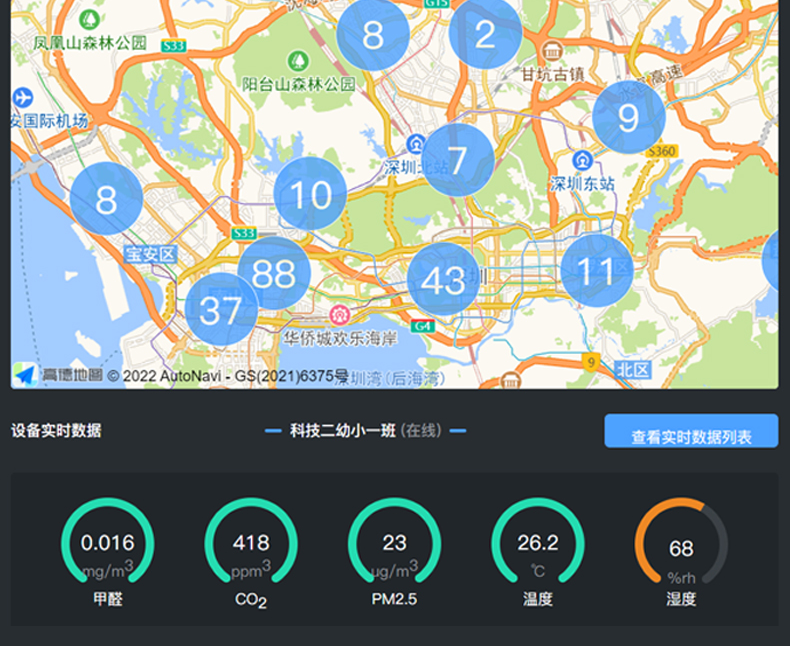Click the orange 湿度 gauge showing 68
This screenshot has height=646, width=790.
pyautogui.click(x=681, y=545)
